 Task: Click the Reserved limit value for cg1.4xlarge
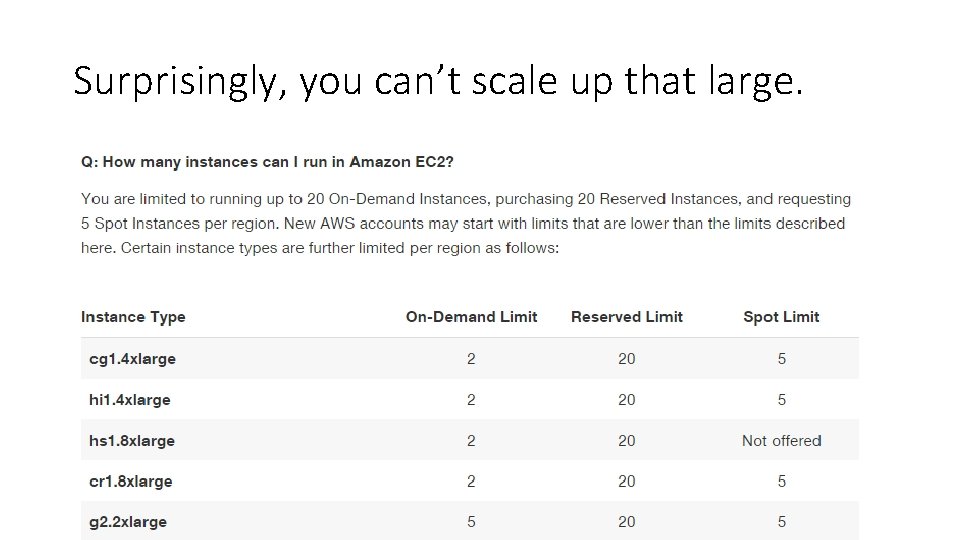coord(626,359)
